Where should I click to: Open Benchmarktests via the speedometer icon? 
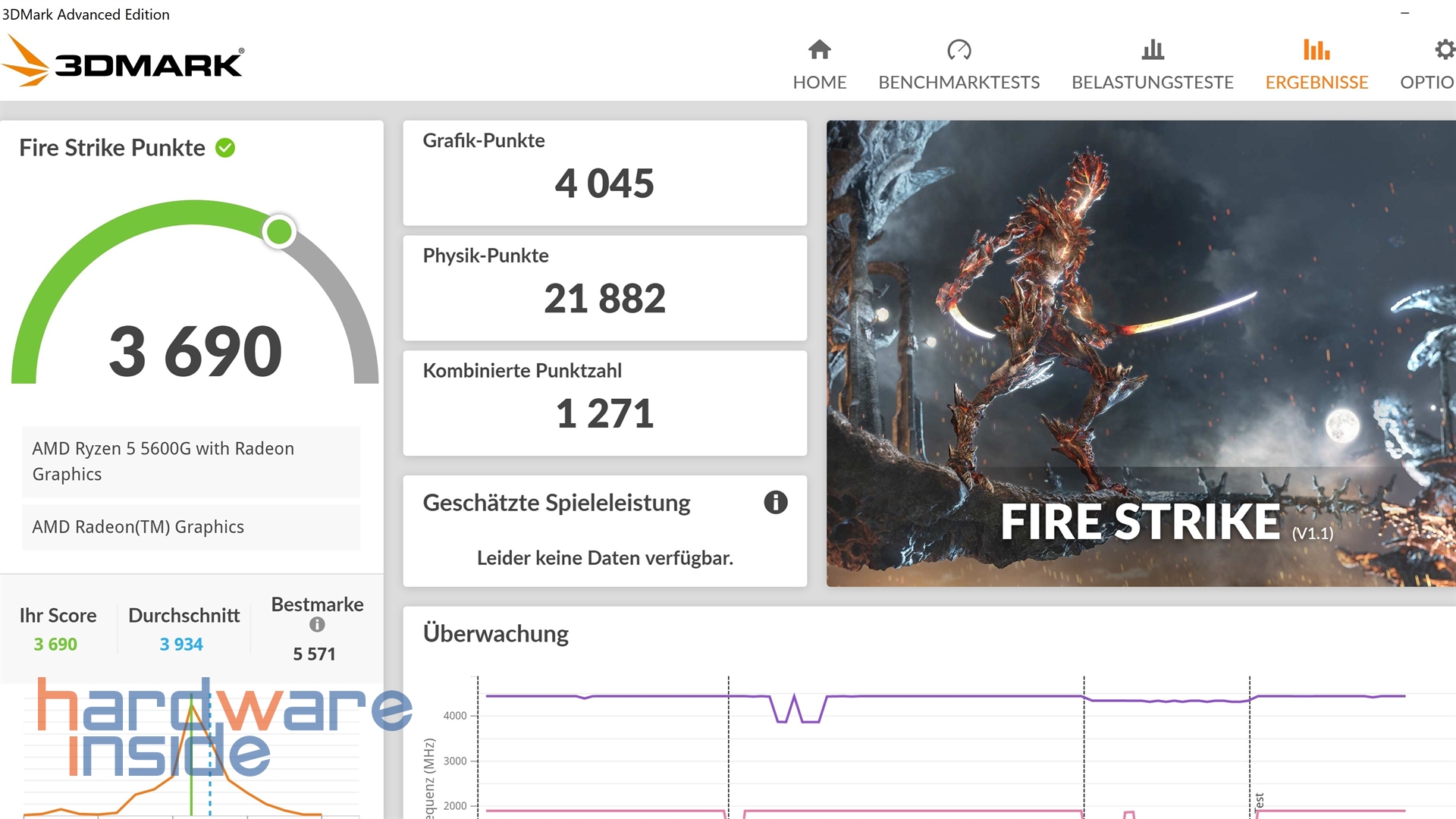[x=959, y=49]
